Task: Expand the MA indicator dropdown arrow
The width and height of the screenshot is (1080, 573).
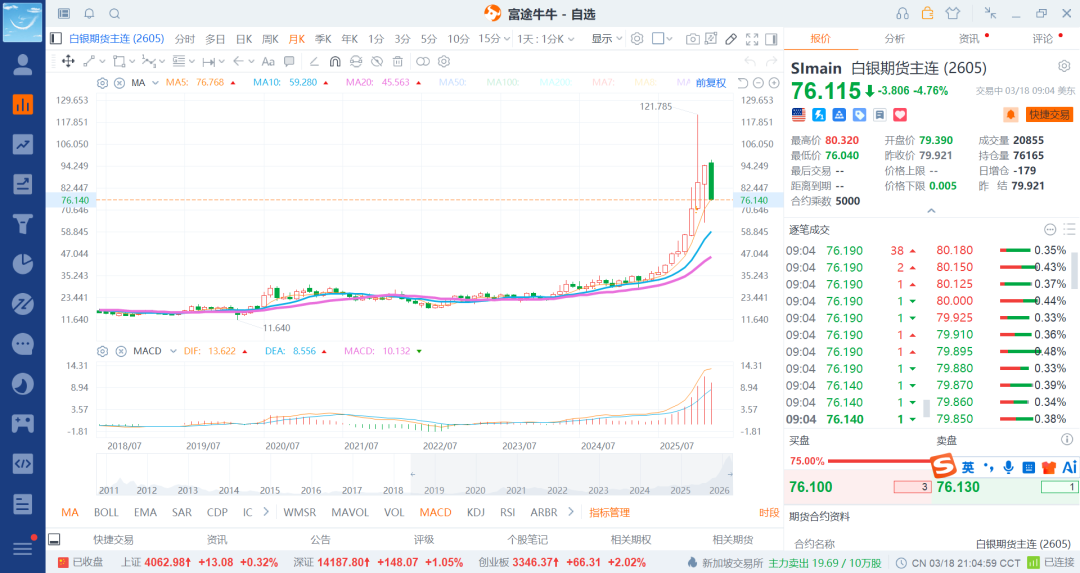Action: coord(155,83)
